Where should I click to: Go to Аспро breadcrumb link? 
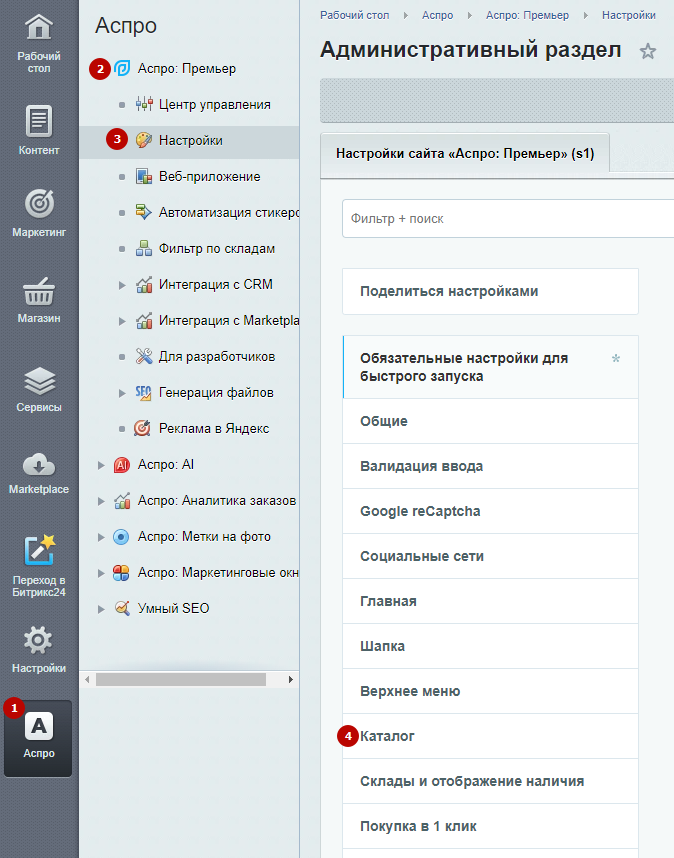tap(438, 15)
